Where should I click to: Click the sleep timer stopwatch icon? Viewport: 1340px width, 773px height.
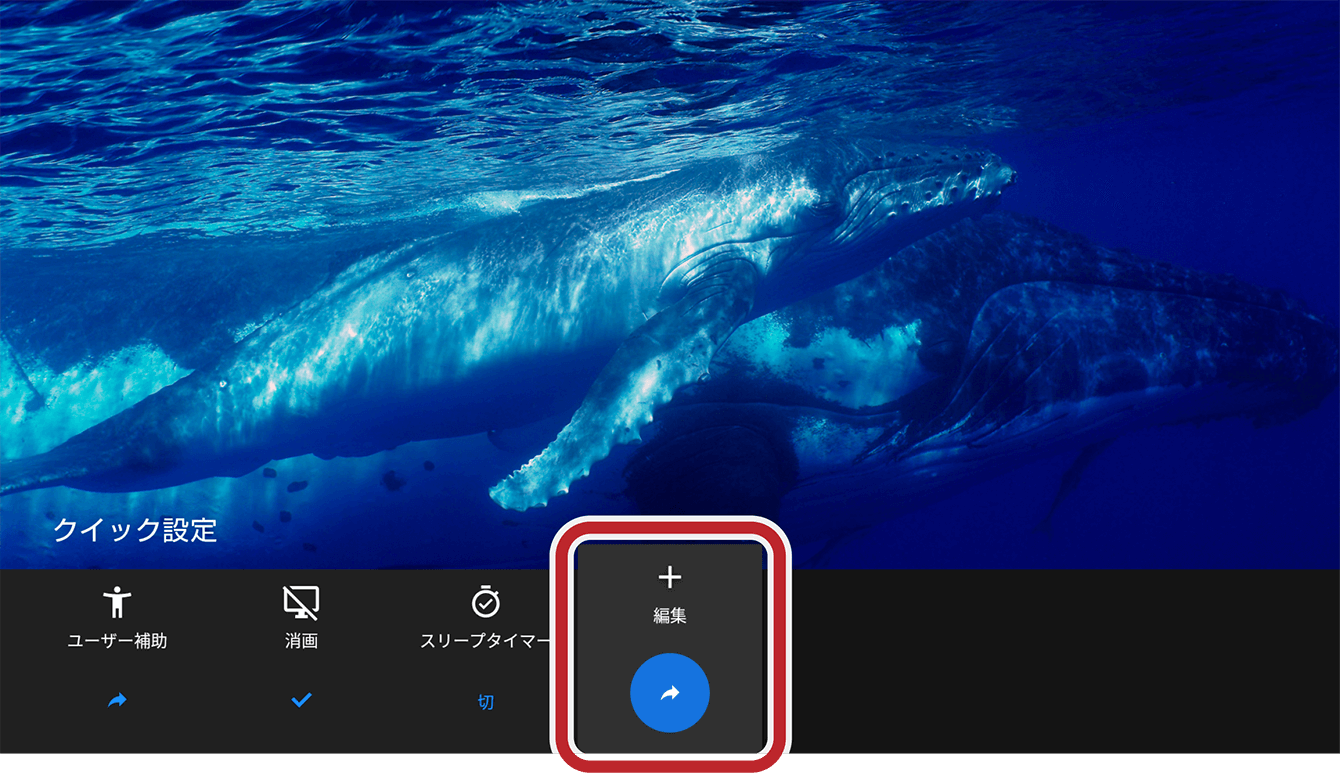click(485, 602)
